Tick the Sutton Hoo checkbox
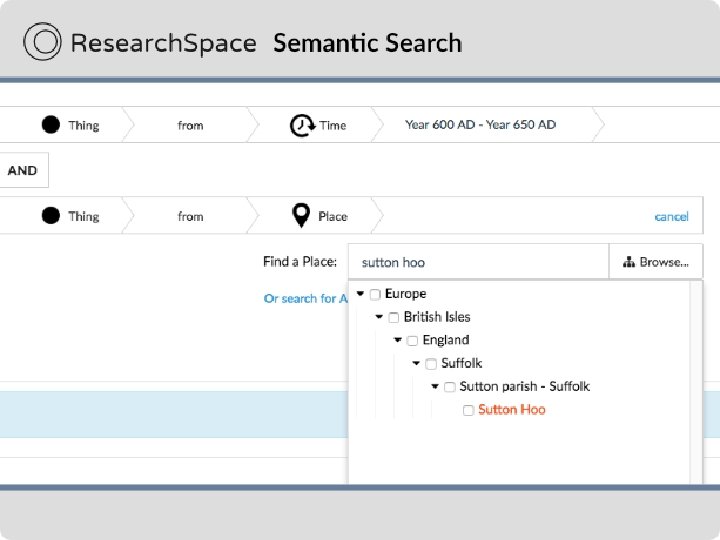The width and height of the screenshot is (720, 540). 468,410
